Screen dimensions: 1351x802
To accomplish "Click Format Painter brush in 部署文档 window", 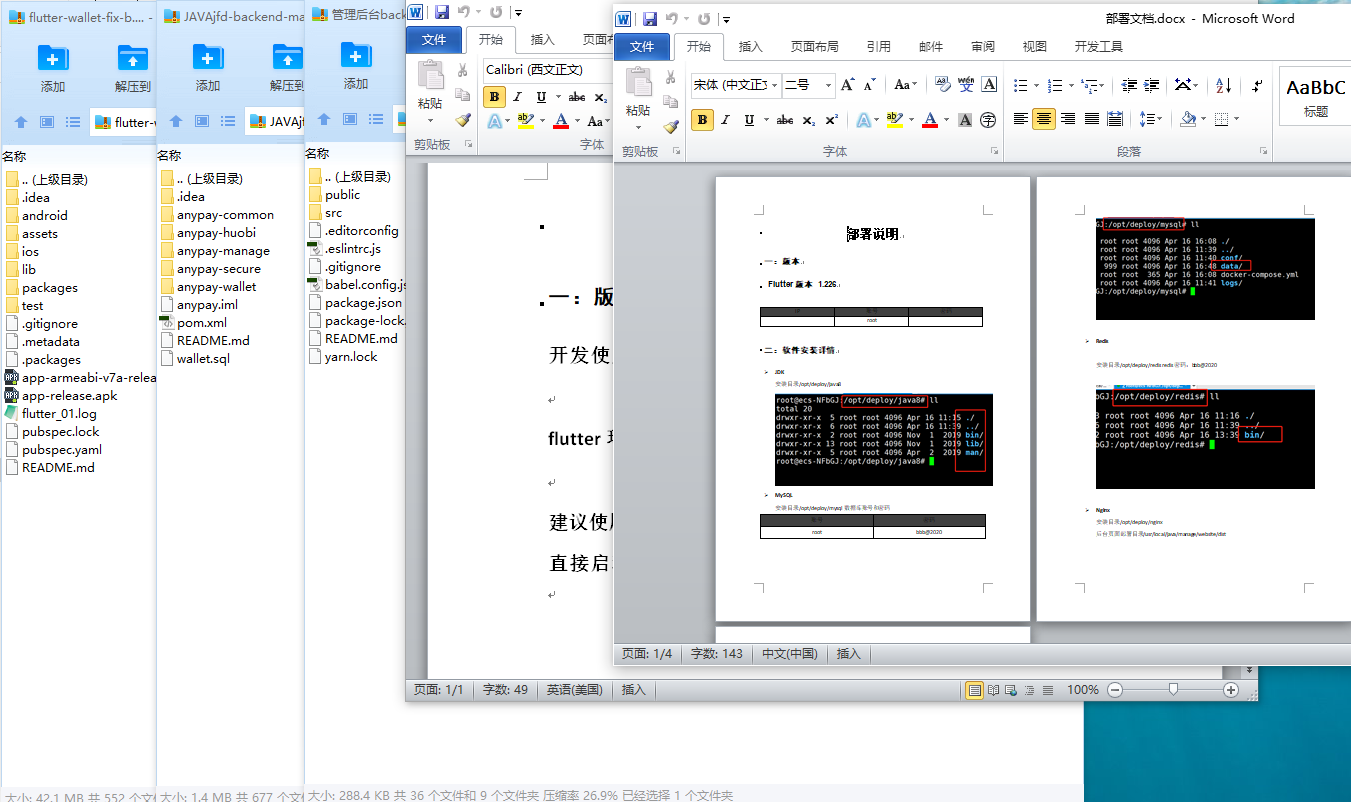I will point(670,126).
